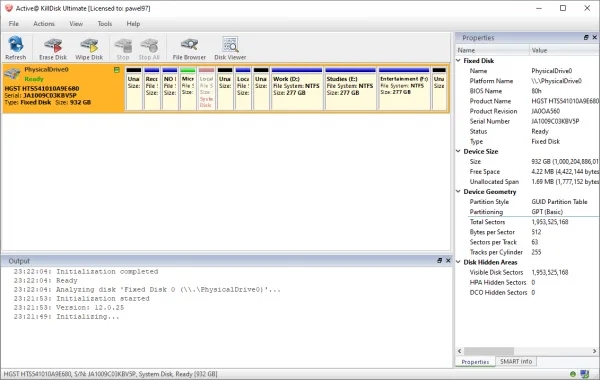Click the KillDisk app icon in title bar

[x=8, y=8]
